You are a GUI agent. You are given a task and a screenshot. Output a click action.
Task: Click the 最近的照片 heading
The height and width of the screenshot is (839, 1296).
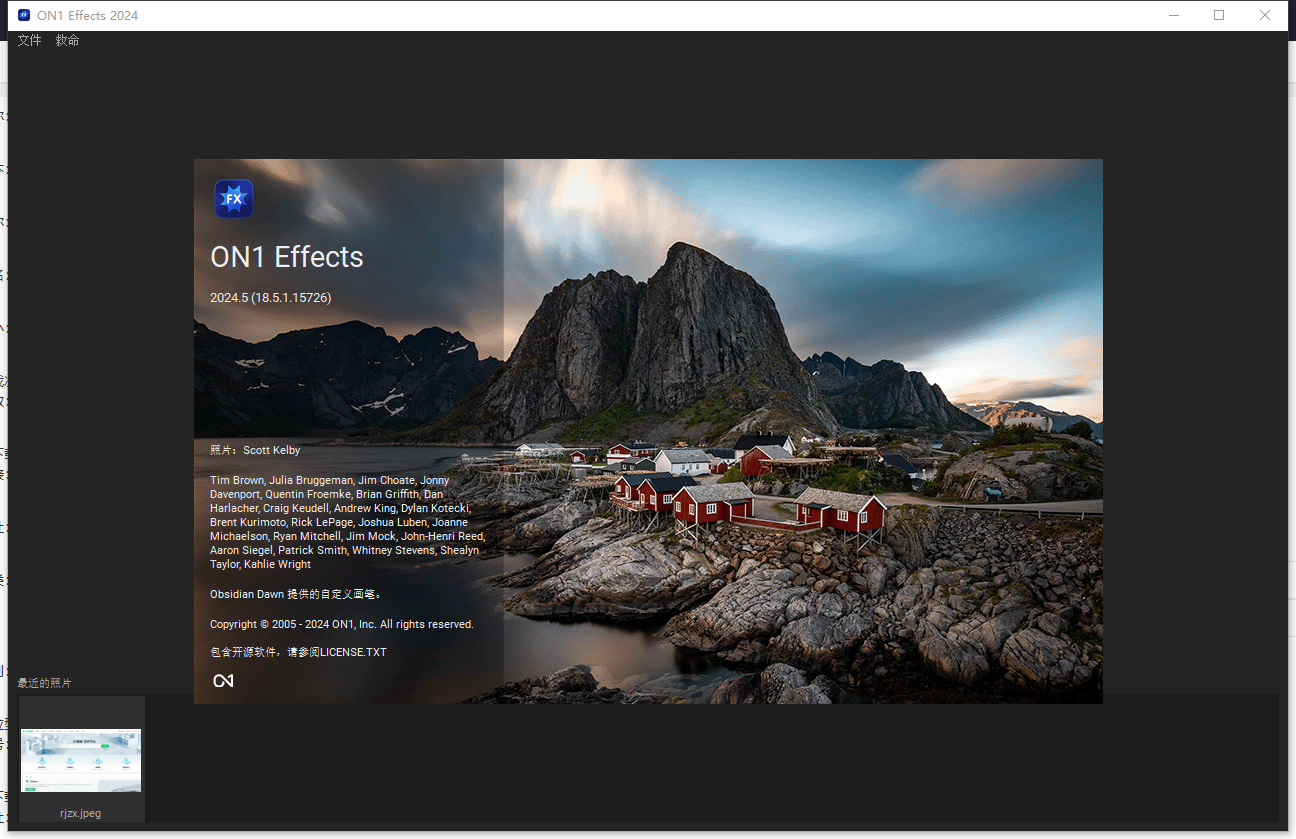tap(45, 683)
